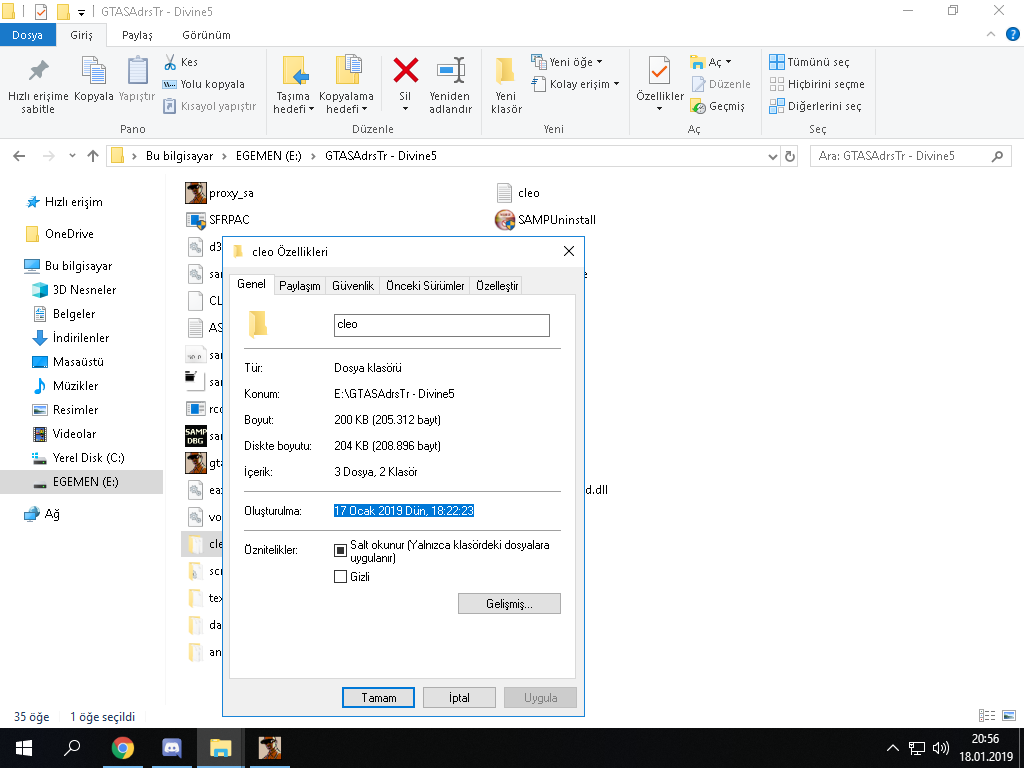This screenshot has height=768, width=1024.
Task: Switch to the Güvenlik tab
Action: click(x=353, y=286)
